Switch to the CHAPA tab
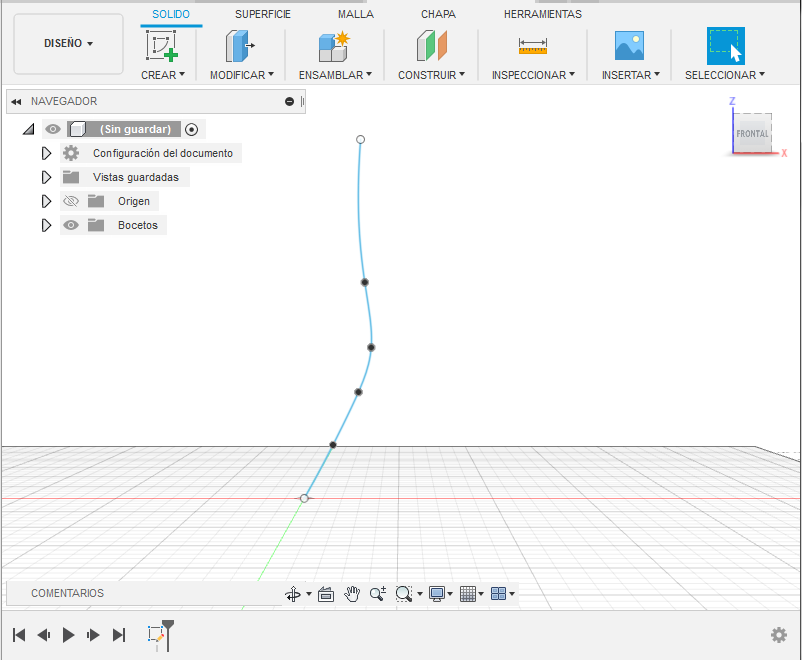This screenshot has width=802, height=660. (438, 14)
